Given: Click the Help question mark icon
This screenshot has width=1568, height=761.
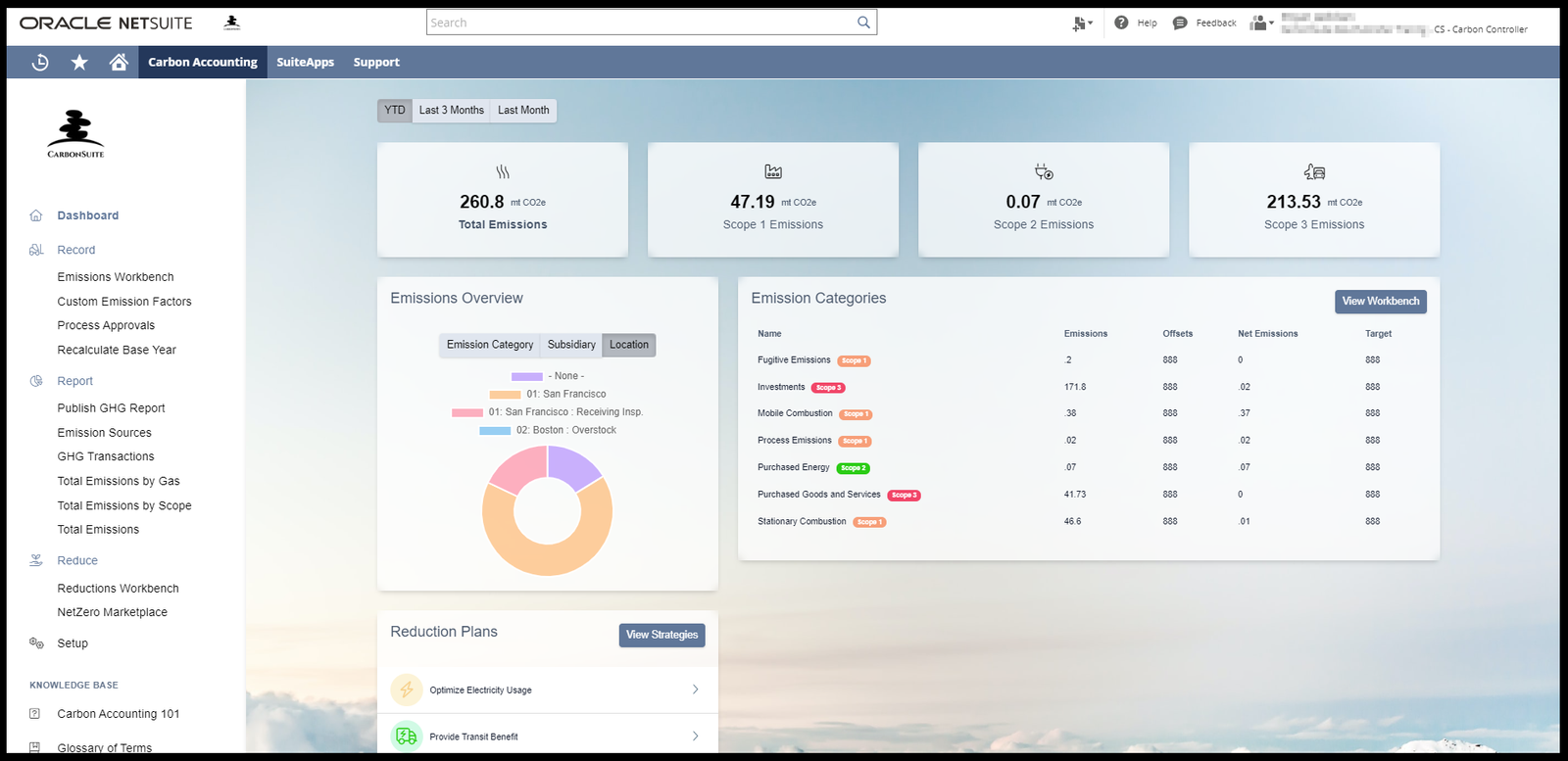Looking at the screenshot, I should 1121,23.
